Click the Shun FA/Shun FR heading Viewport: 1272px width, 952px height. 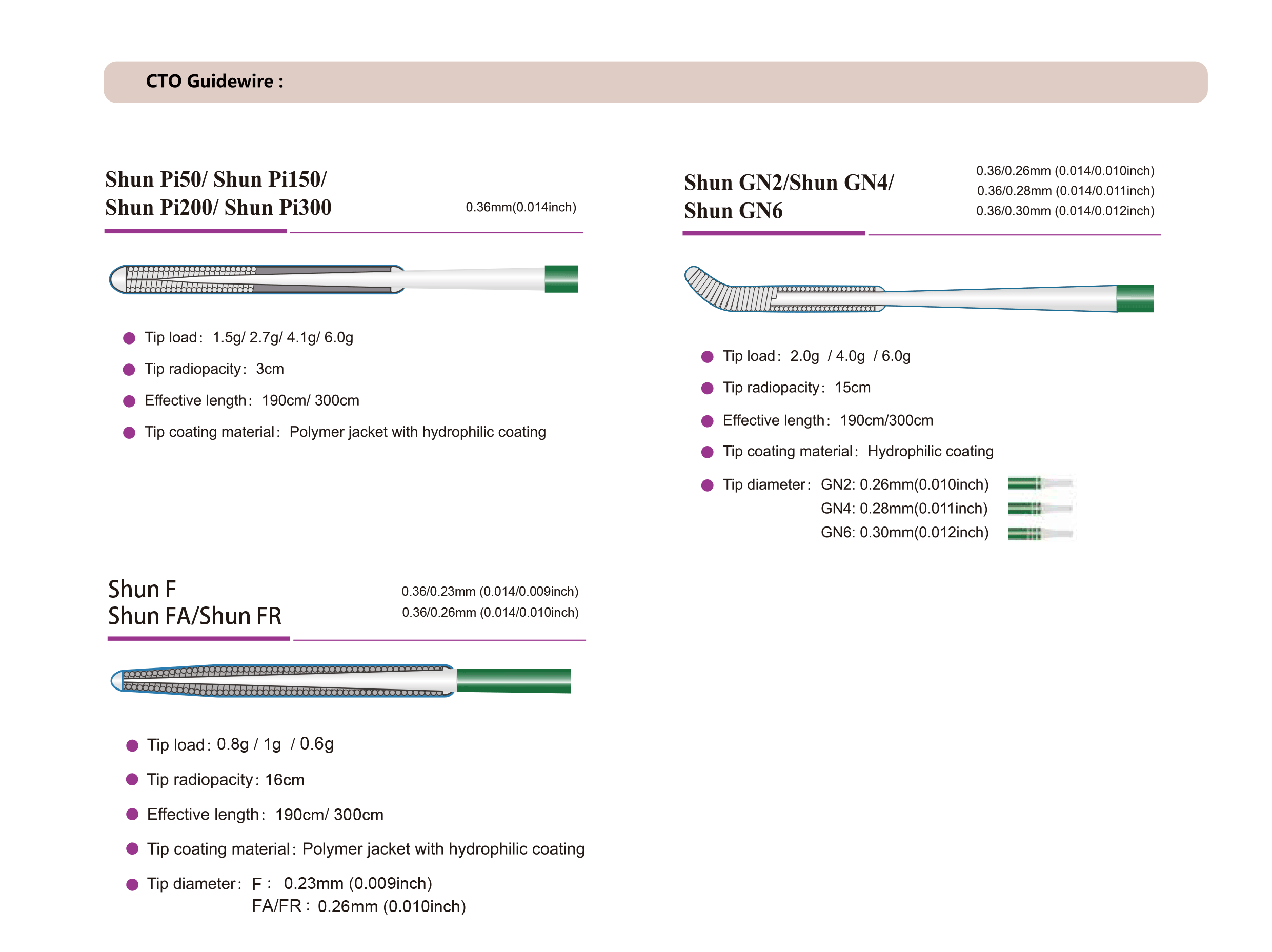click(x=194, y=616)
